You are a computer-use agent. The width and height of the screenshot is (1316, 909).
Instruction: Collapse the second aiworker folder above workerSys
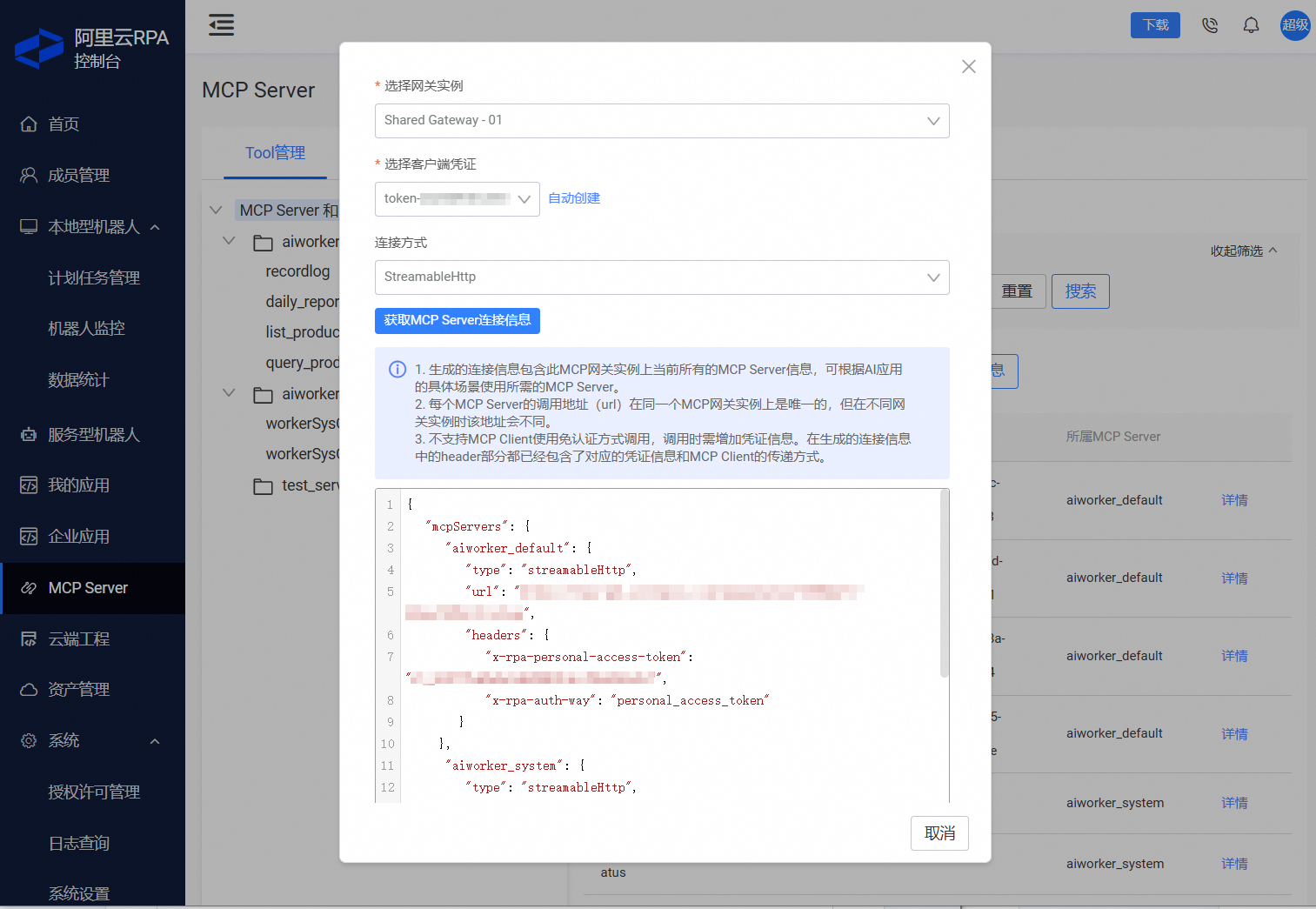[229, 392]
